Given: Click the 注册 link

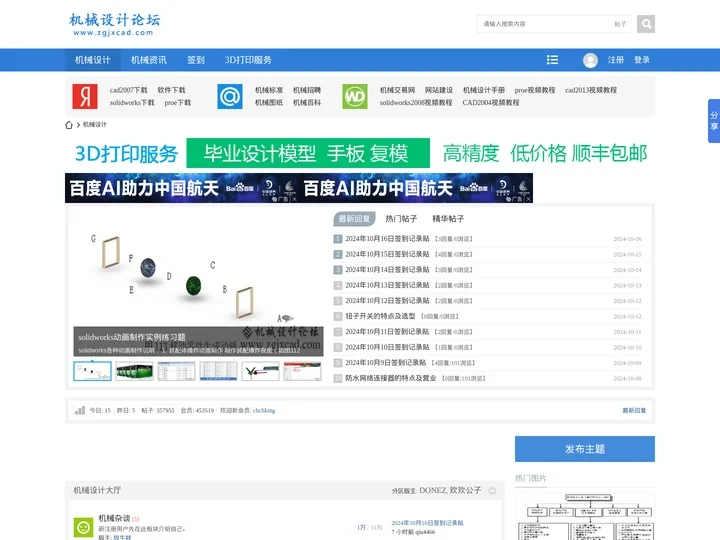Looking at the screenshot, I should (x=616, y=60).
